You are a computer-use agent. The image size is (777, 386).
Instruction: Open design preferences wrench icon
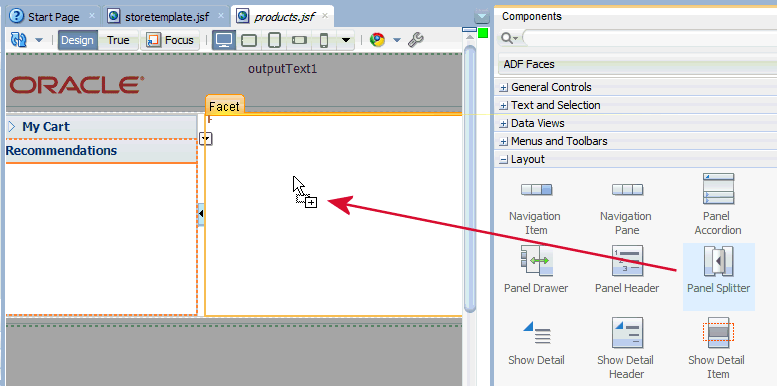(x=416, y=40)
